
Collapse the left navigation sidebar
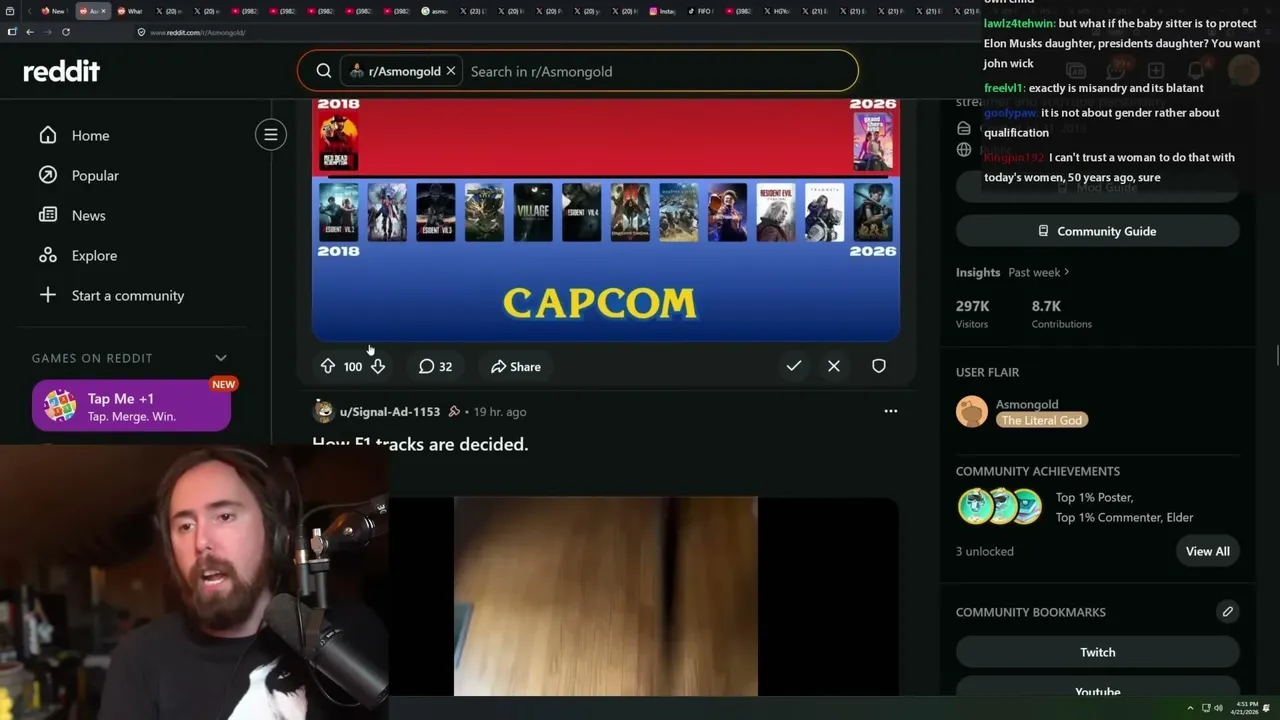coord(271,135)
